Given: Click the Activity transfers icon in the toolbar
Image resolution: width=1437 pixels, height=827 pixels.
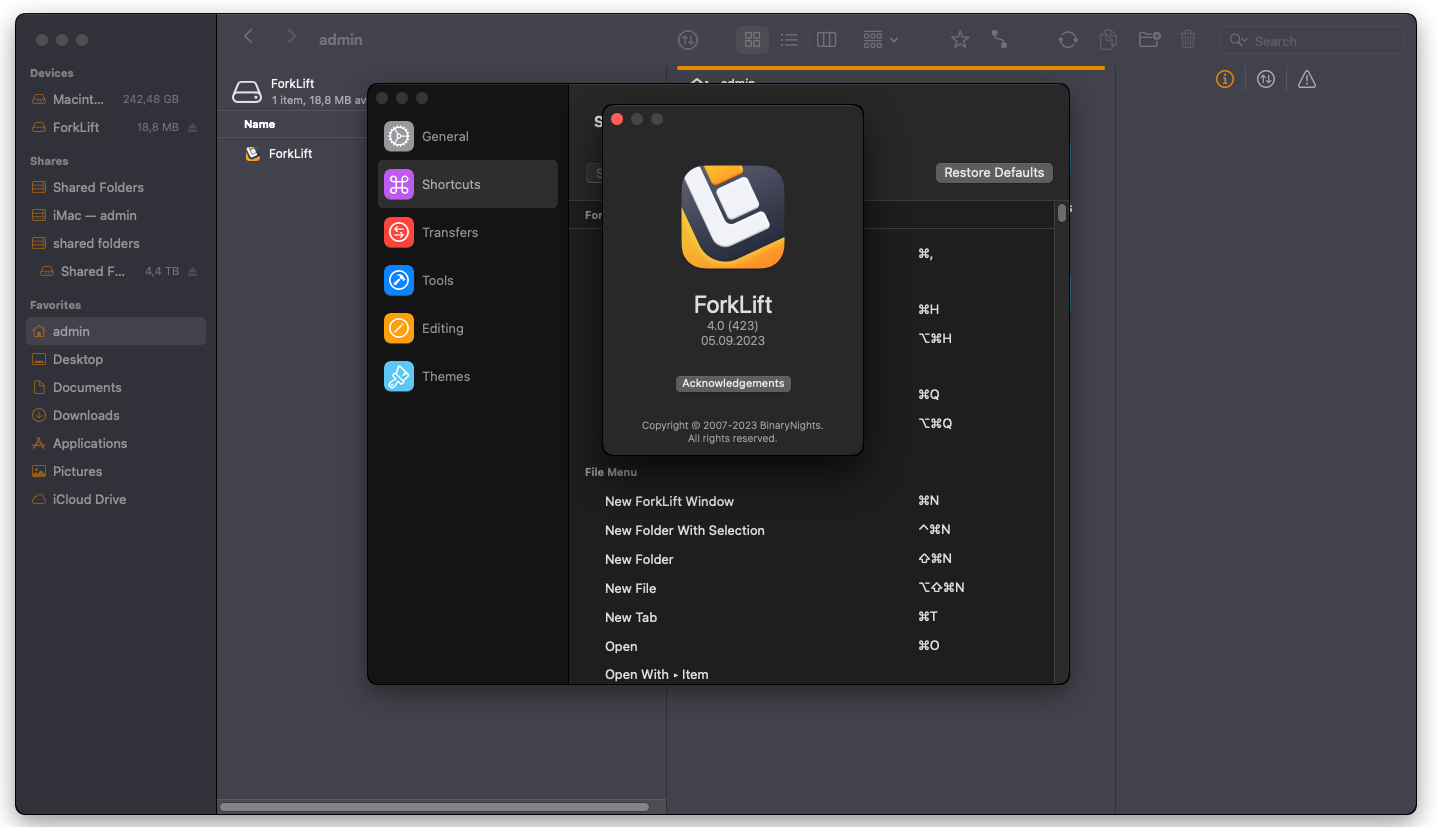Looking at the screenshot, I should pos(688,40).
